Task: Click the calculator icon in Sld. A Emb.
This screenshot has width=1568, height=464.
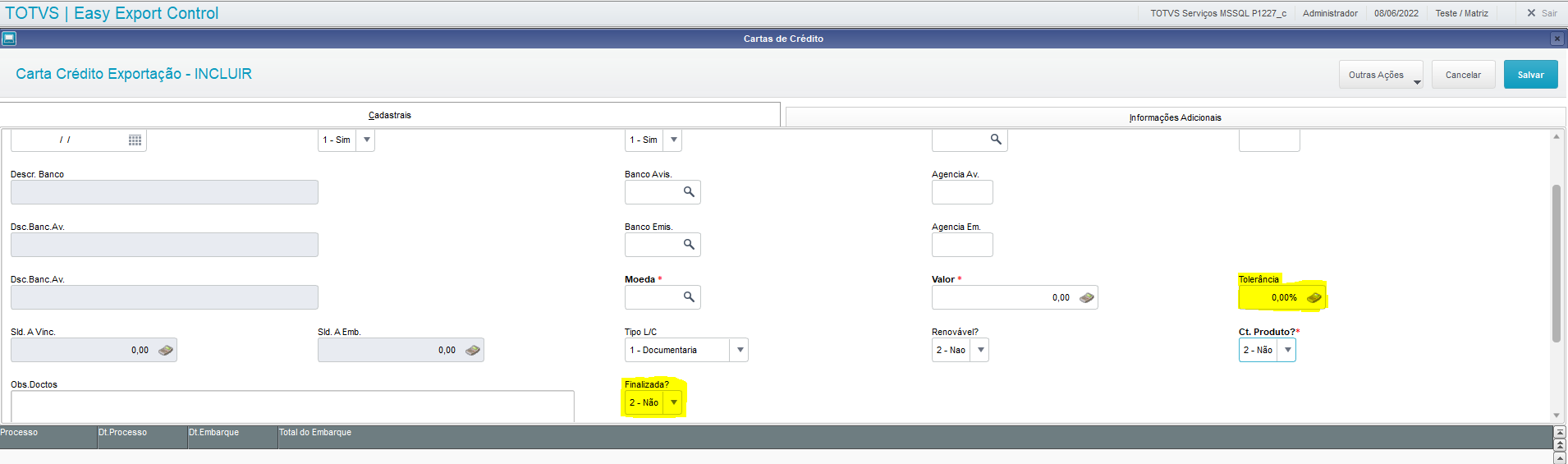Action: 473,350
